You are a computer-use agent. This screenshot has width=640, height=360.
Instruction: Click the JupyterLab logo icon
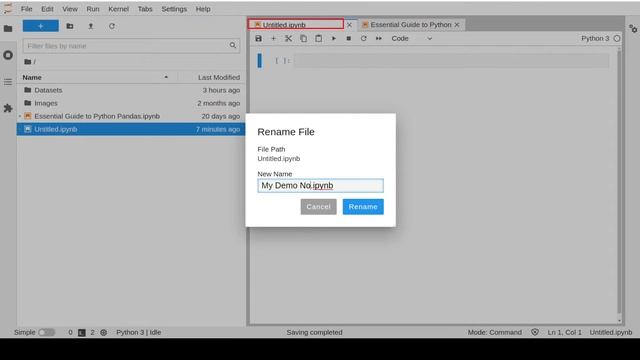[8, 9]
